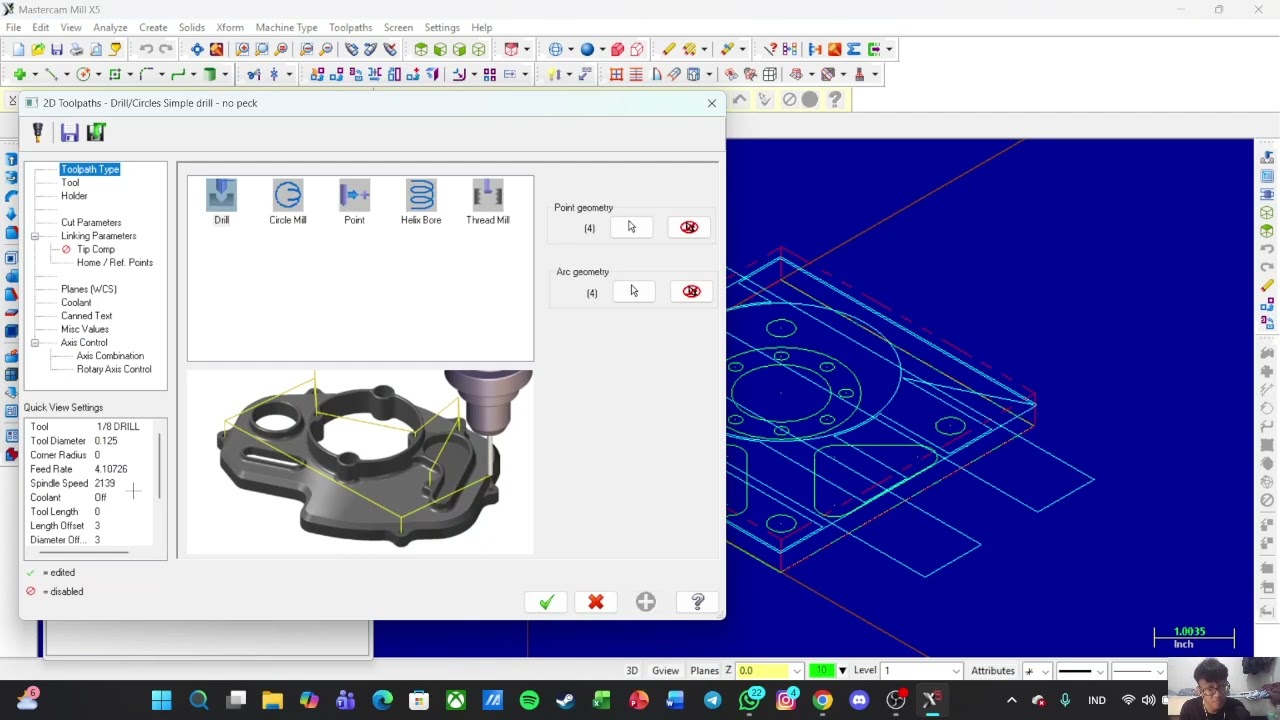
Task: Redo the action in toolbar
Action: [166, 49]
